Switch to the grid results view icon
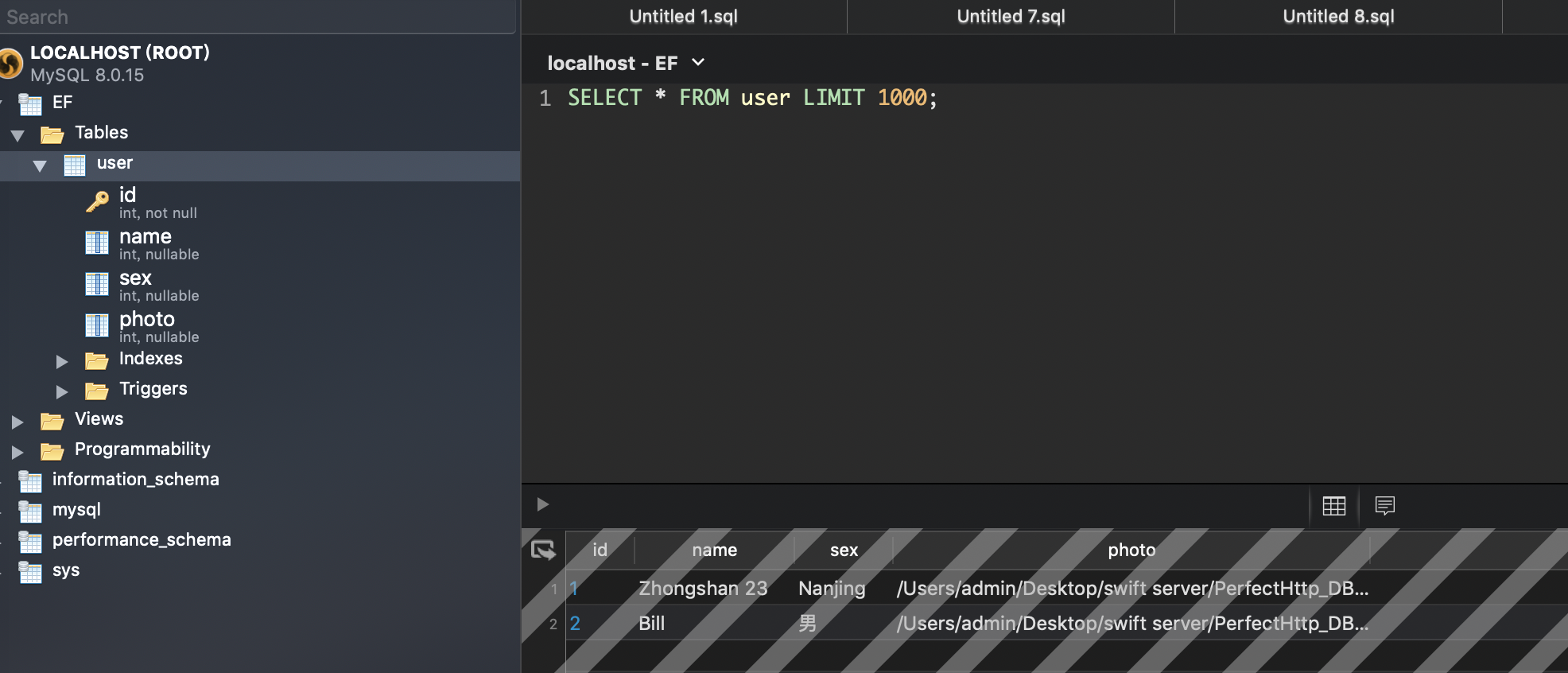The height and width of the screenshot is (673, 1568). (x=1333, y=506)
